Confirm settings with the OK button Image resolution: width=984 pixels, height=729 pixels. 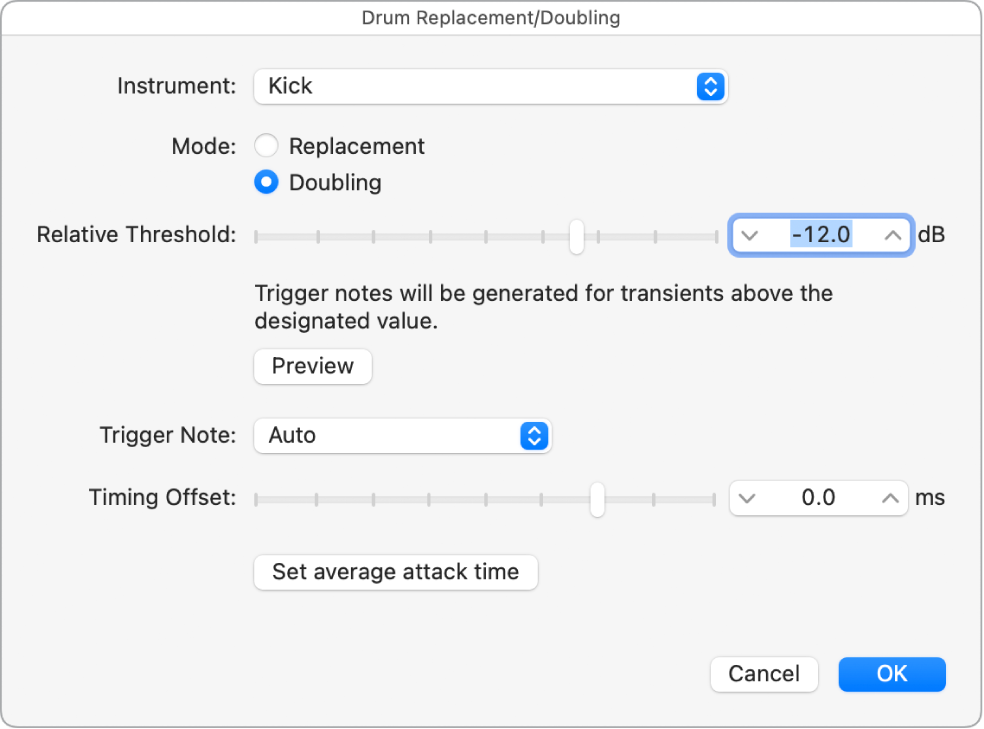(x=891, y=674)
